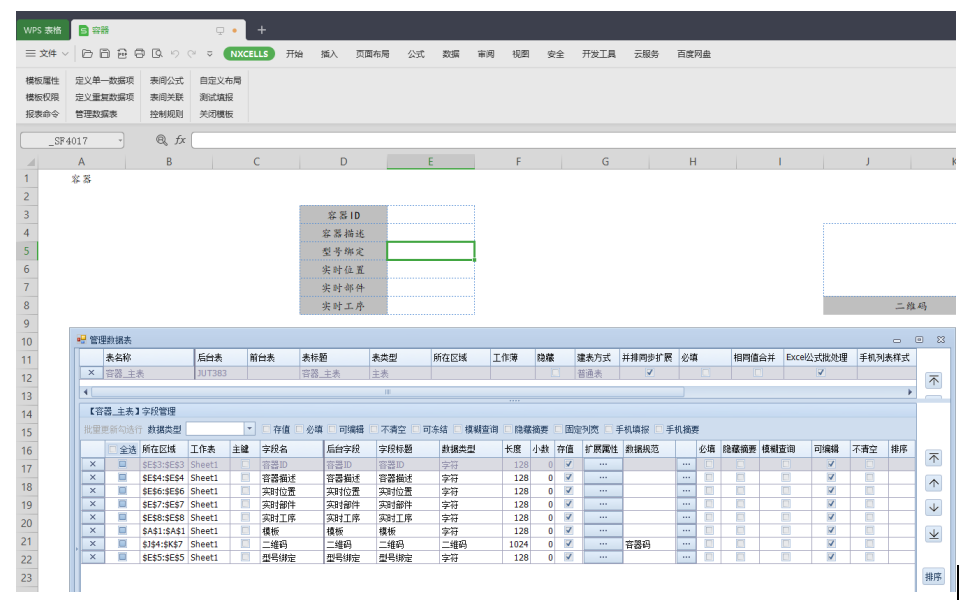Click the move-to-top arrow beside field list
Viewport: 960px width, 601px height.
(x=933, y=458)
